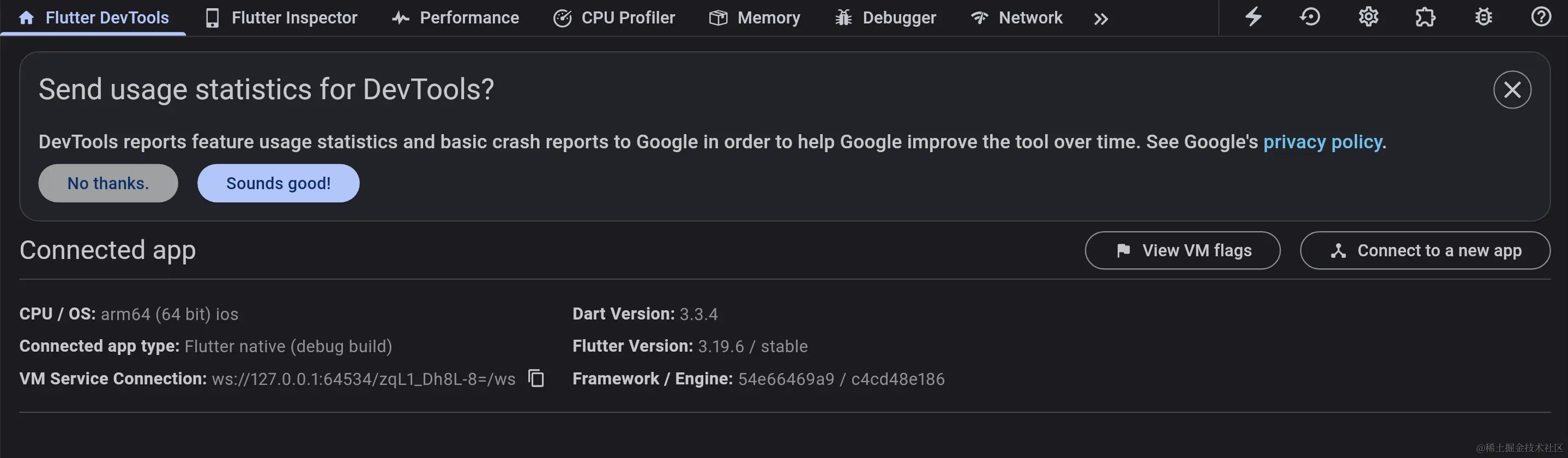Click the hot reload lightning icon
This screenshot has height=458, width=1568.
click(x=1253, y=17)
